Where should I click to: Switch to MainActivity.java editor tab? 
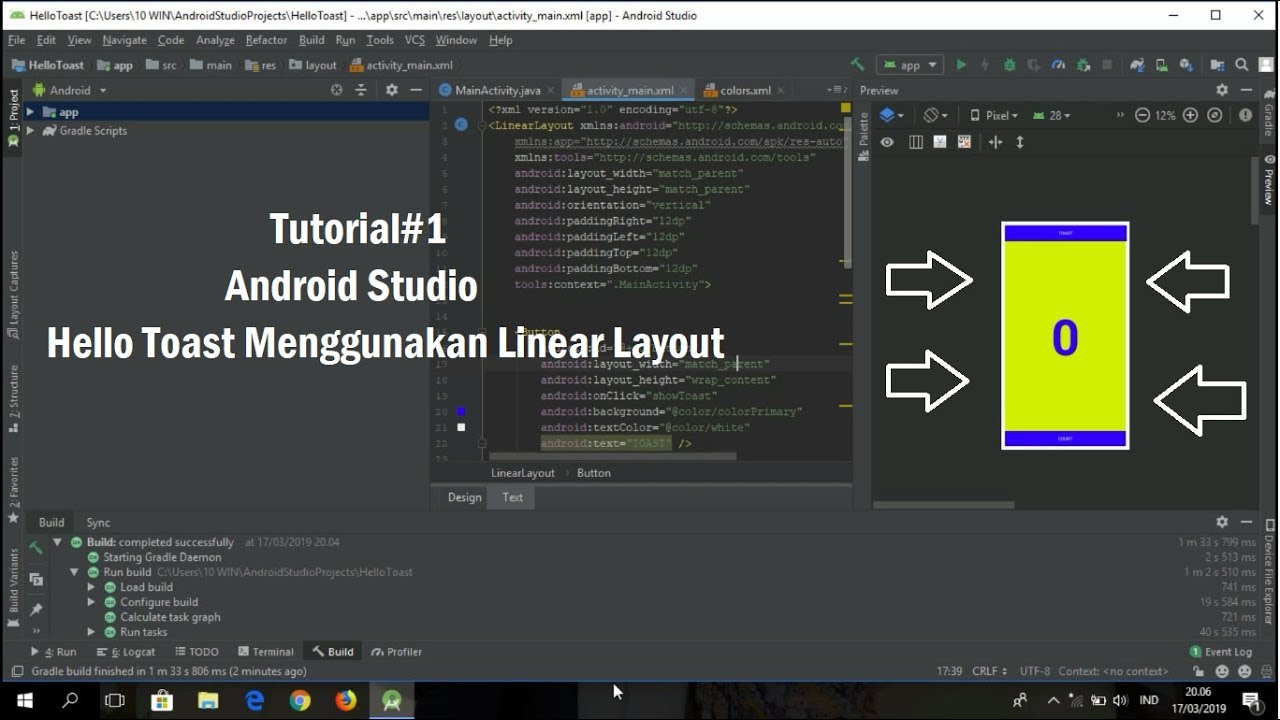coord(497,90)
